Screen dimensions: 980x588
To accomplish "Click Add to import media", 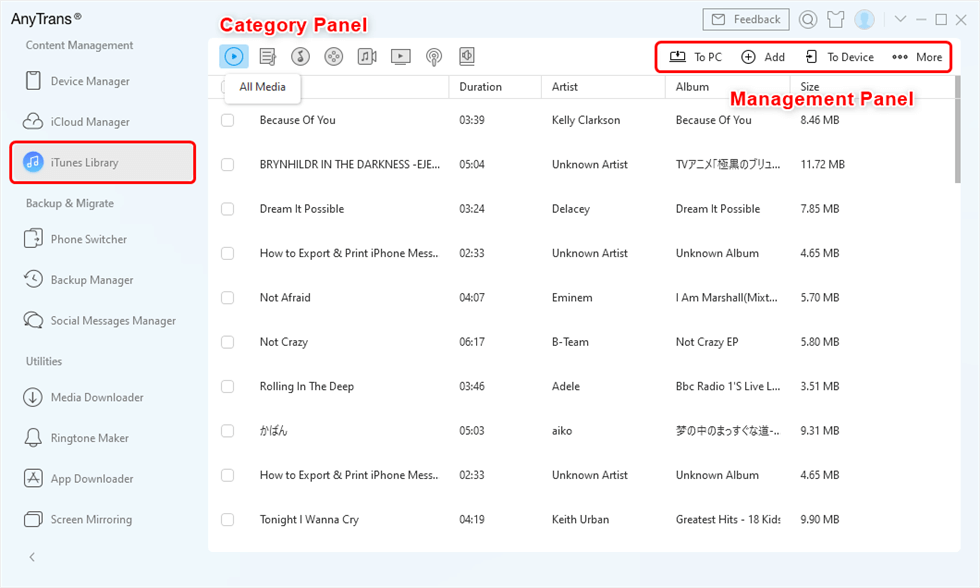I will [x=762, y=57].
